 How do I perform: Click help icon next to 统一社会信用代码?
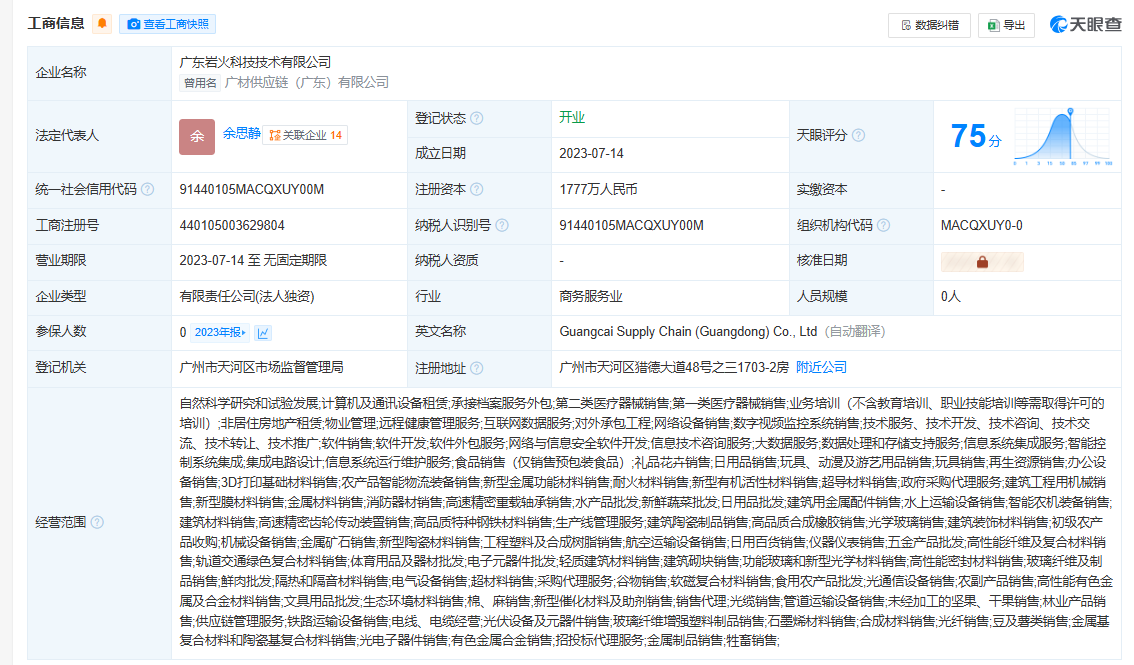(148, 189)
